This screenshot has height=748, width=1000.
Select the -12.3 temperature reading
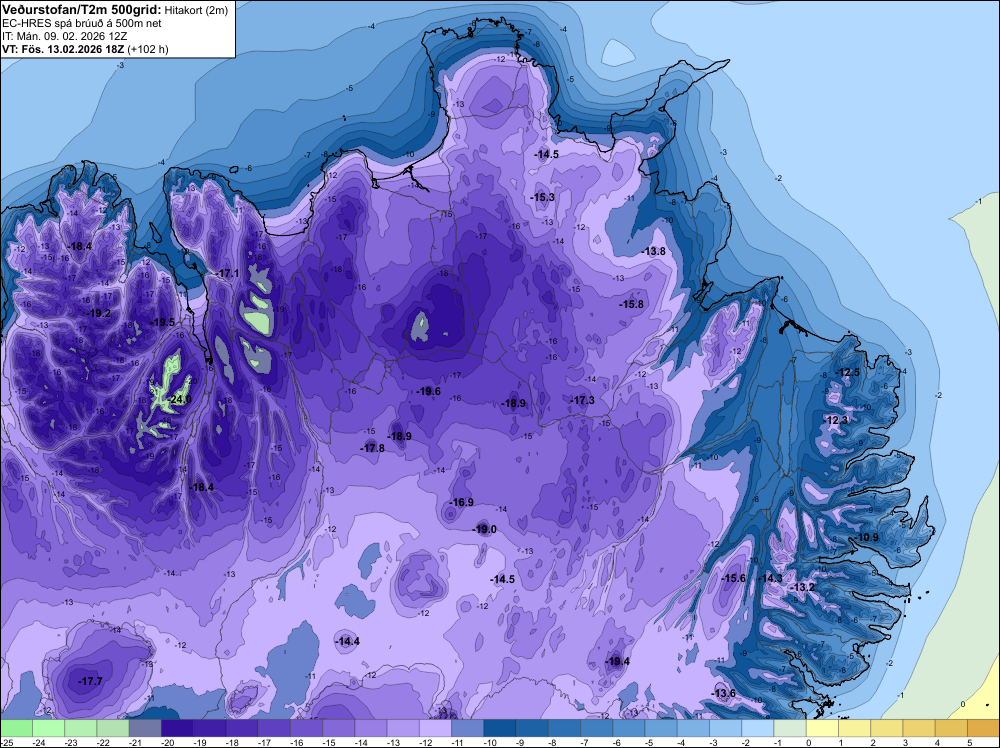tap(836, 420)
